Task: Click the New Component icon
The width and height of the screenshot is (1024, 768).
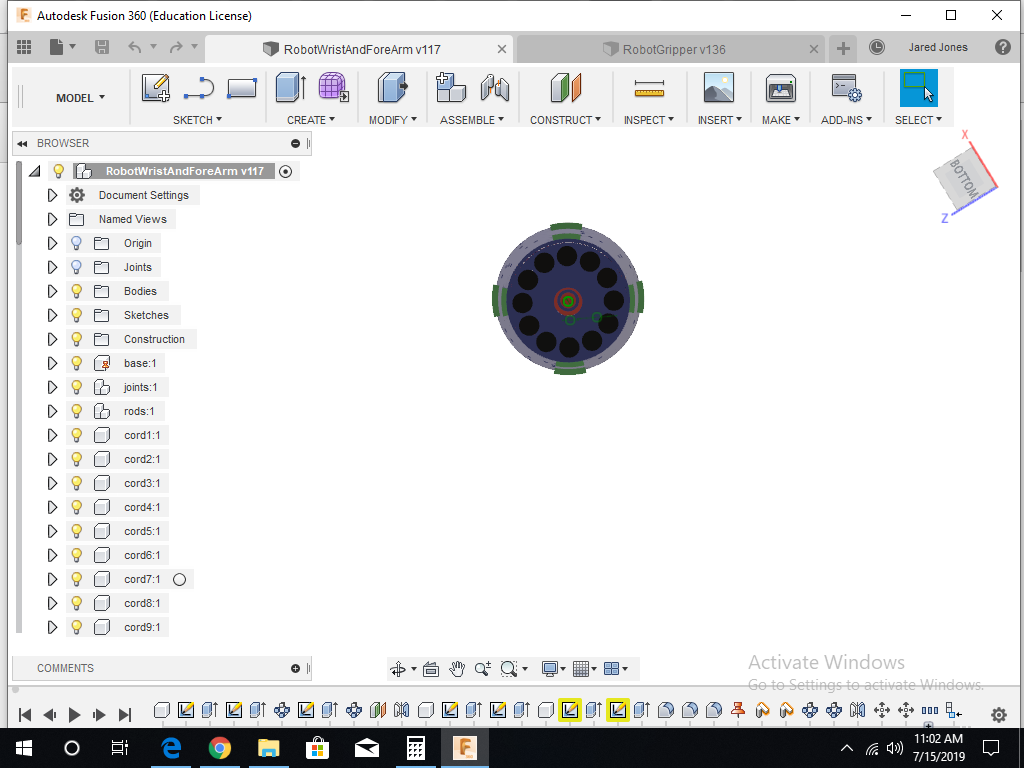Action: (x=451, y=88)
